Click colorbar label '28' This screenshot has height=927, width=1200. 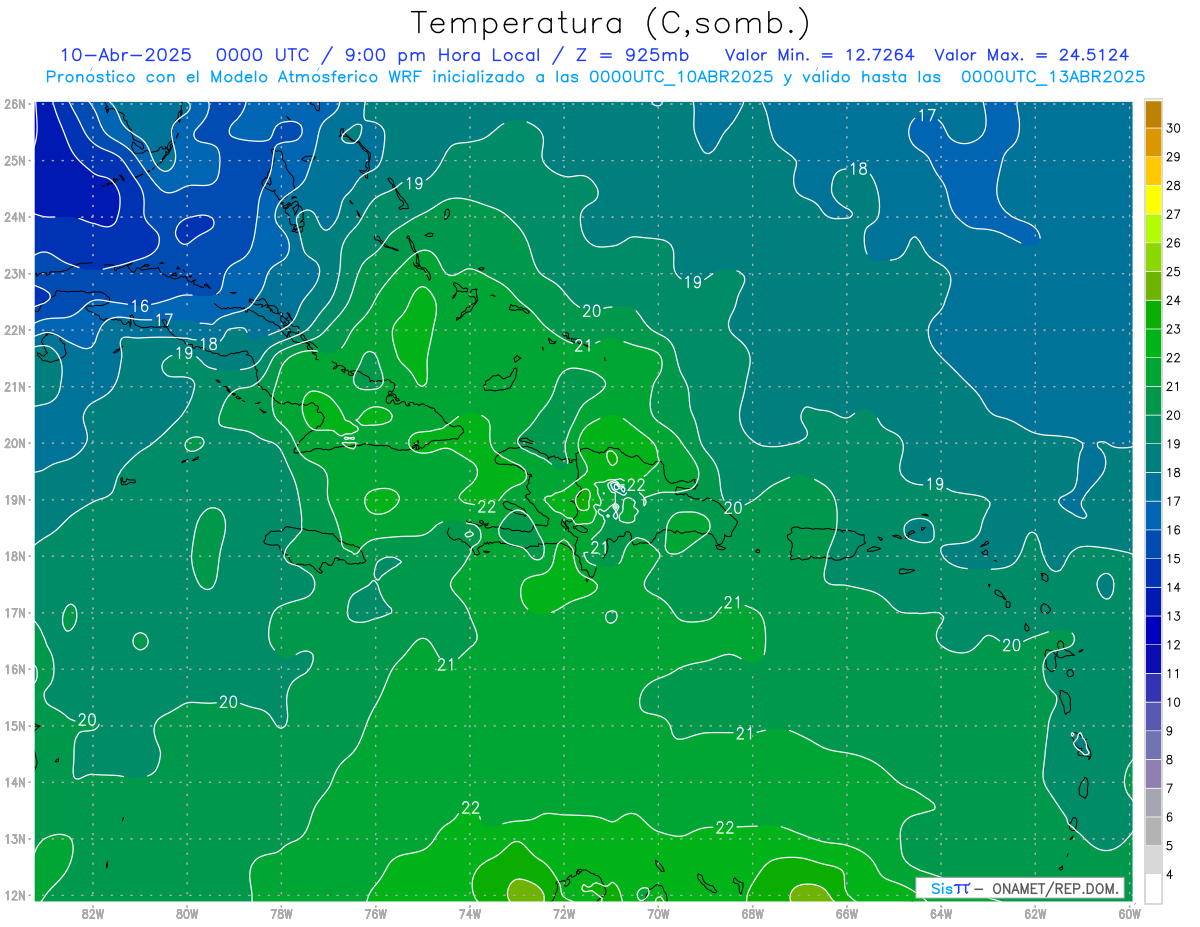(1174, 185)
